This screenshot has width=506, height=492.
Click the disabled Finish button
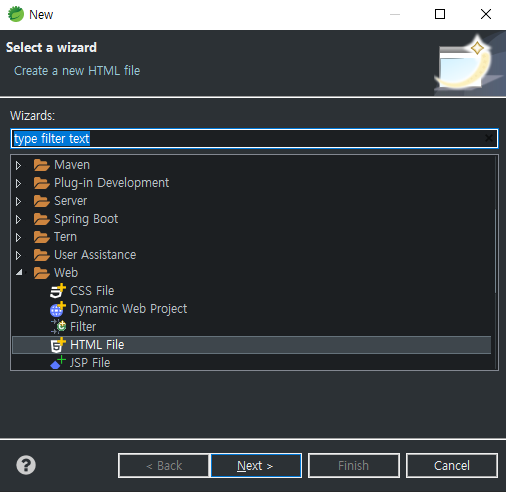click(x=354, y=465)
